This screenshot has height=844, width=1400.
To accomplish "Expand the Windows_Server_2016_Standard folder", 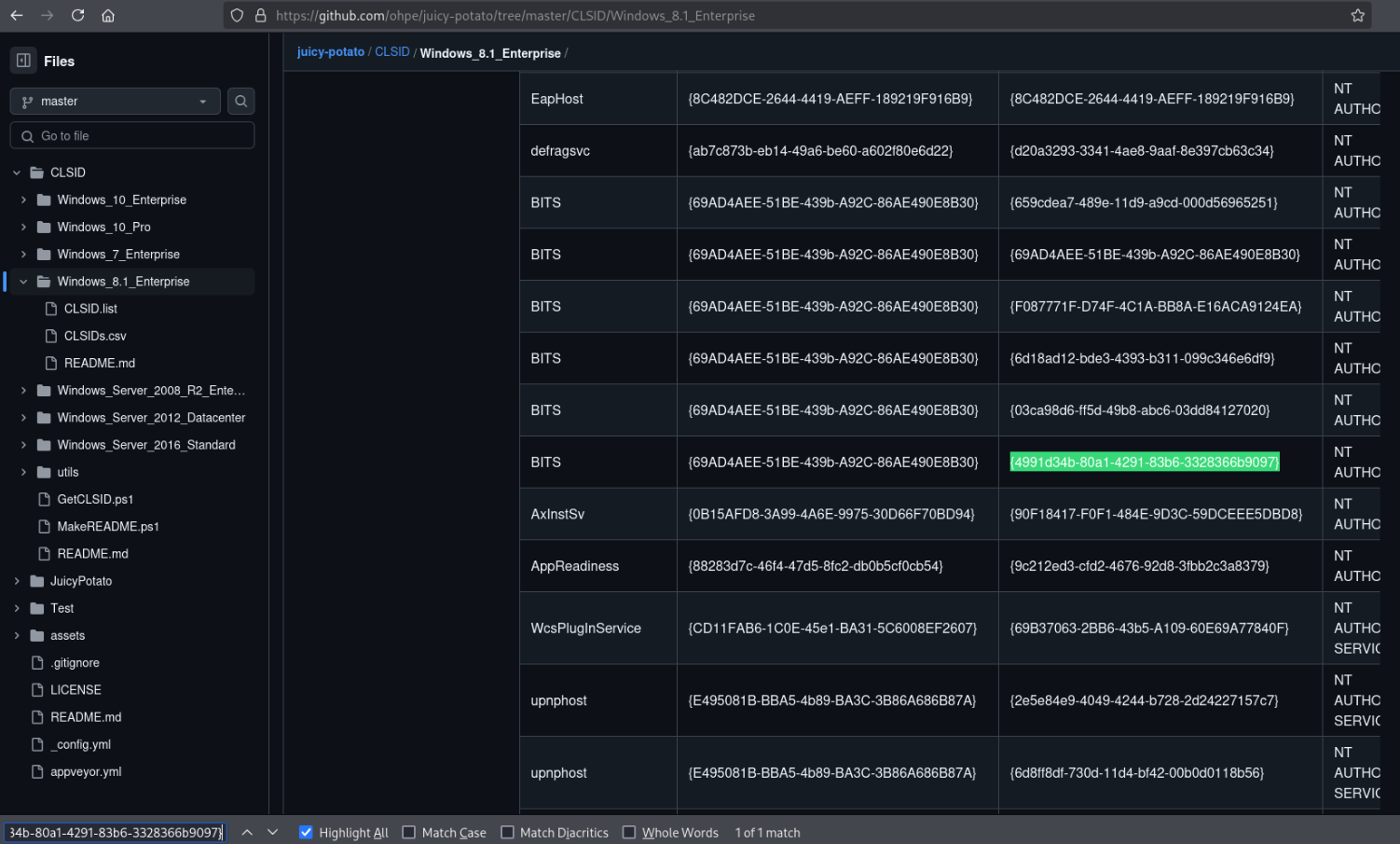I will click(23, 445).
